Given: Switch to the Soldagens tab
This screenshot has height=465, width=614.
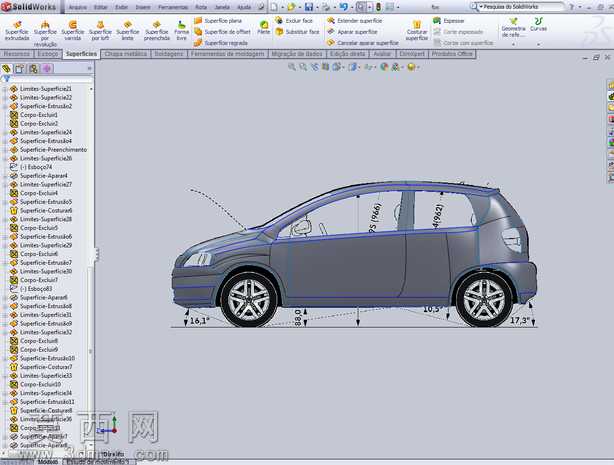Looking at the screenshot, I should click(169, 54).
